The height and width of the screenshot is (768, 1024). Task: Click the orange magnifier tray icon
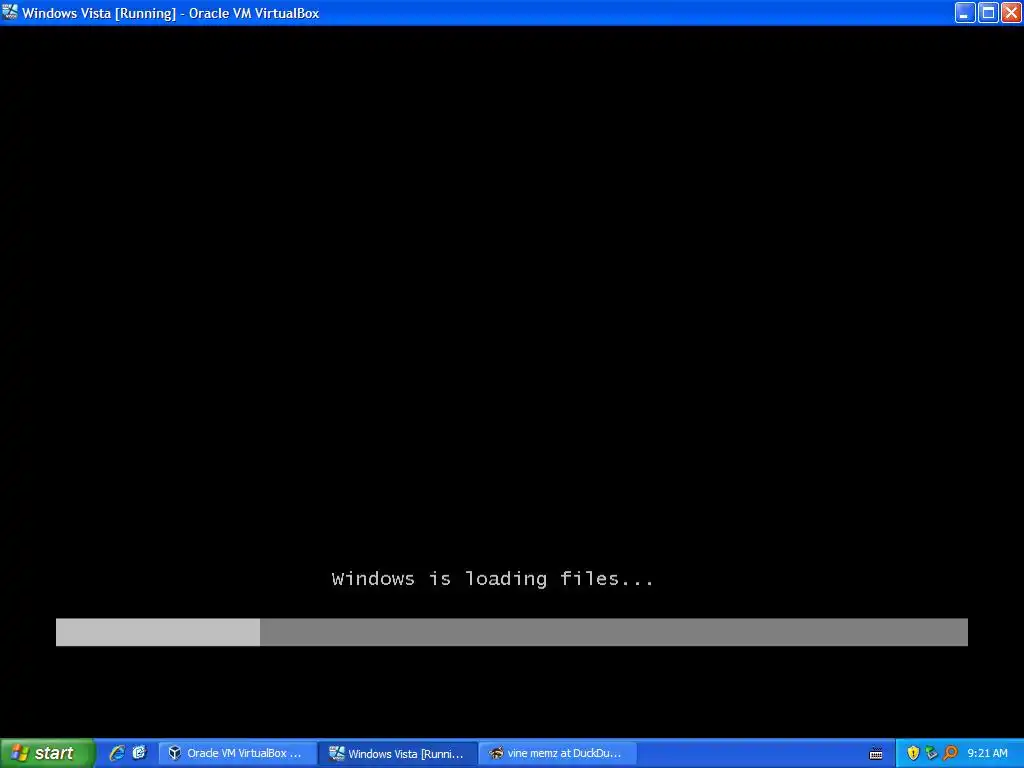point(950,753)
